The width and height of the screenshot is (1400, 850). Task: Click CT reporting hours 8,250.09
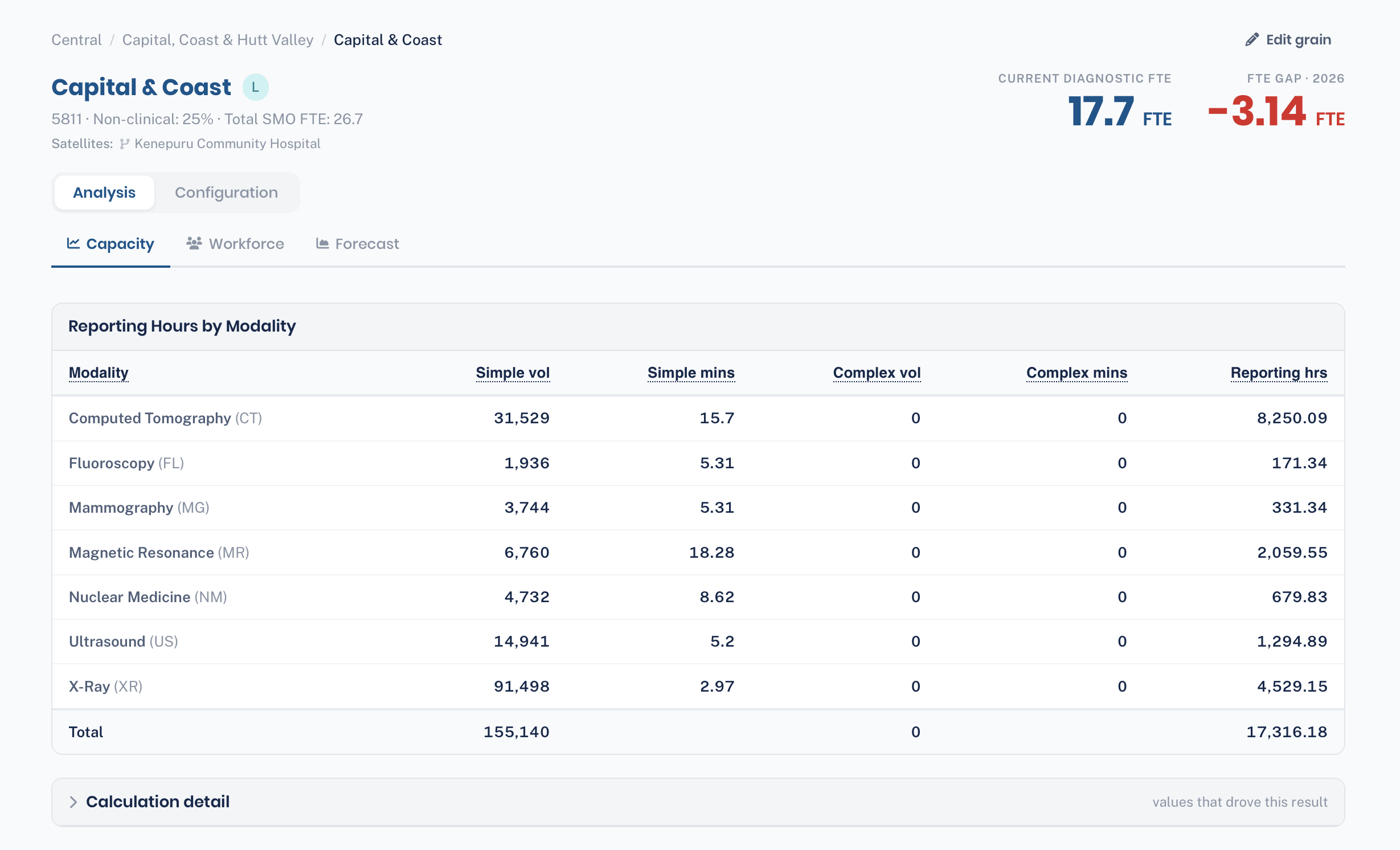(x=1292, y=418)
